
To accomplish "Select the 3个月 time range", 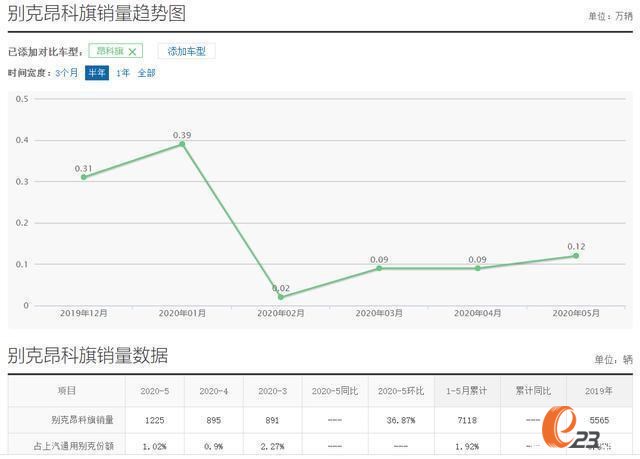I will [x=67, y=73].
